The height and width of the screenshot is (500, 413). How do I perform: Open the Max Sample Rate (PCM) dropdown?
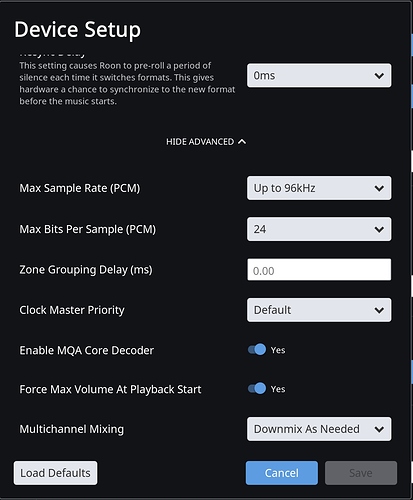coord(319,188)
